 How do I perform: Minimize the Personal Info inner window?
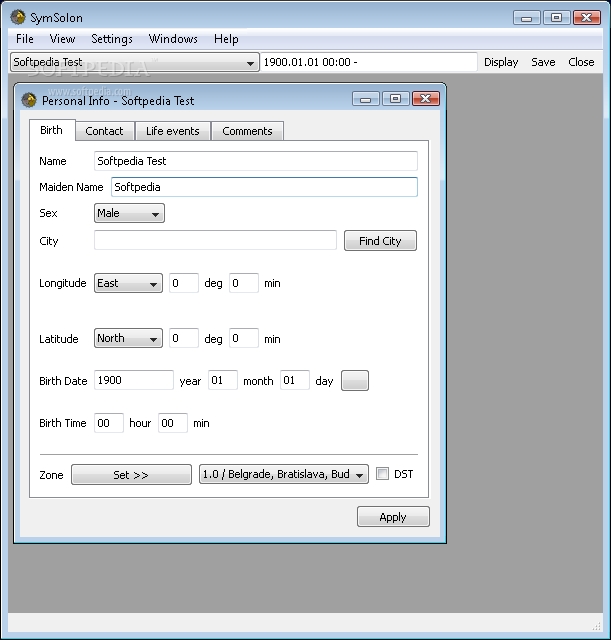pos(366,99)
